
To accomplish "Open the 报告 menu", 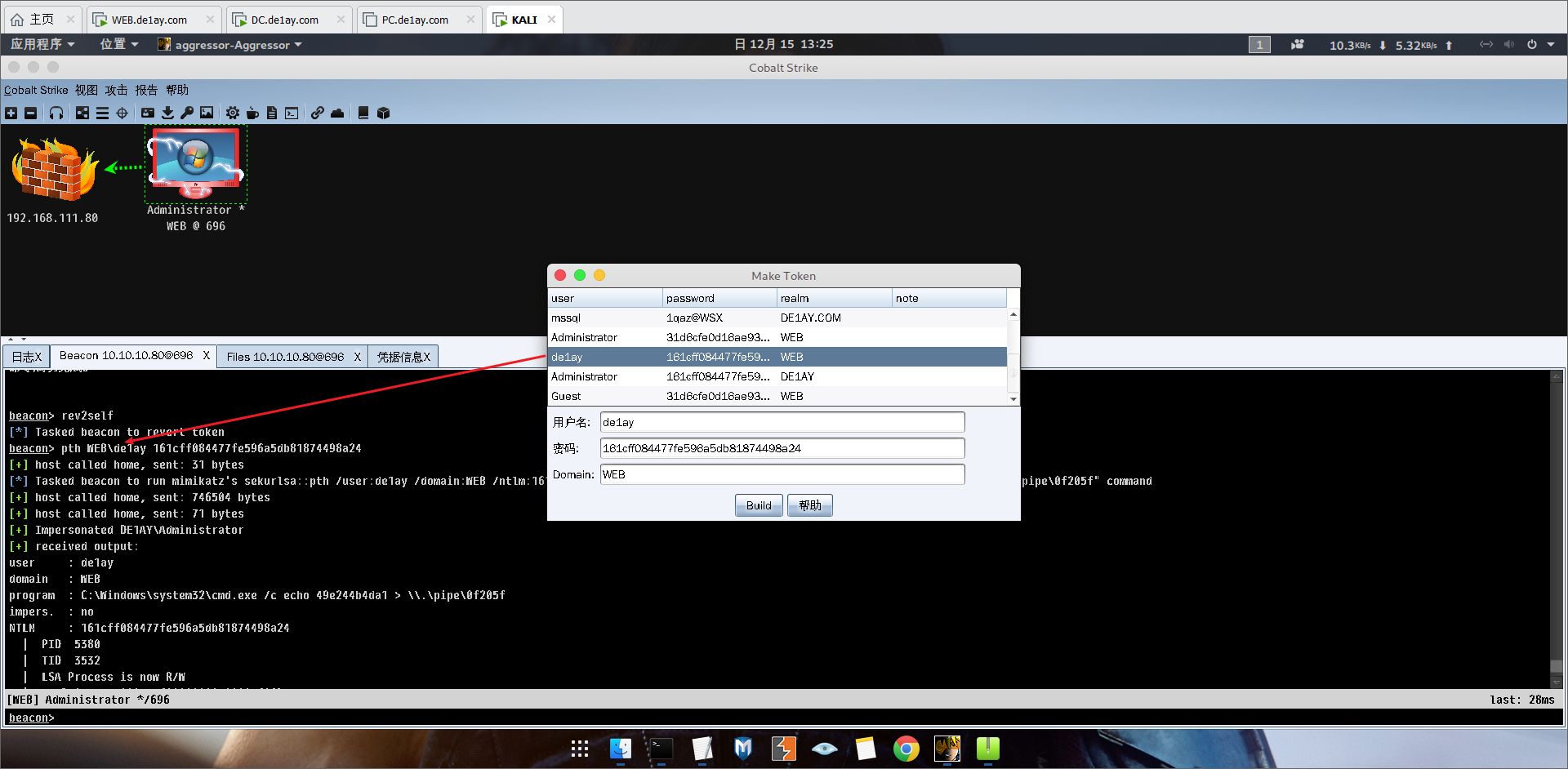I will (146, 90).
